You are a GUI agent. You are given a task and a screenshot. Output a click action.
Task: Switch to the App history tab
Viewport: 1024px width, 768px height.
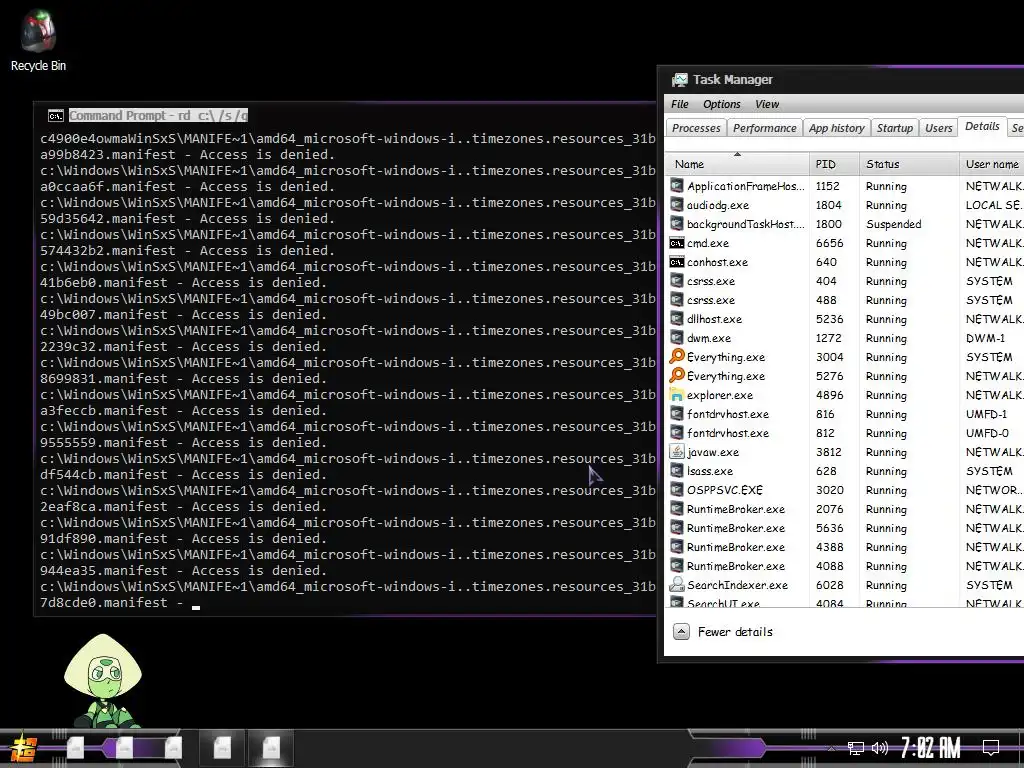pos(837,128)
